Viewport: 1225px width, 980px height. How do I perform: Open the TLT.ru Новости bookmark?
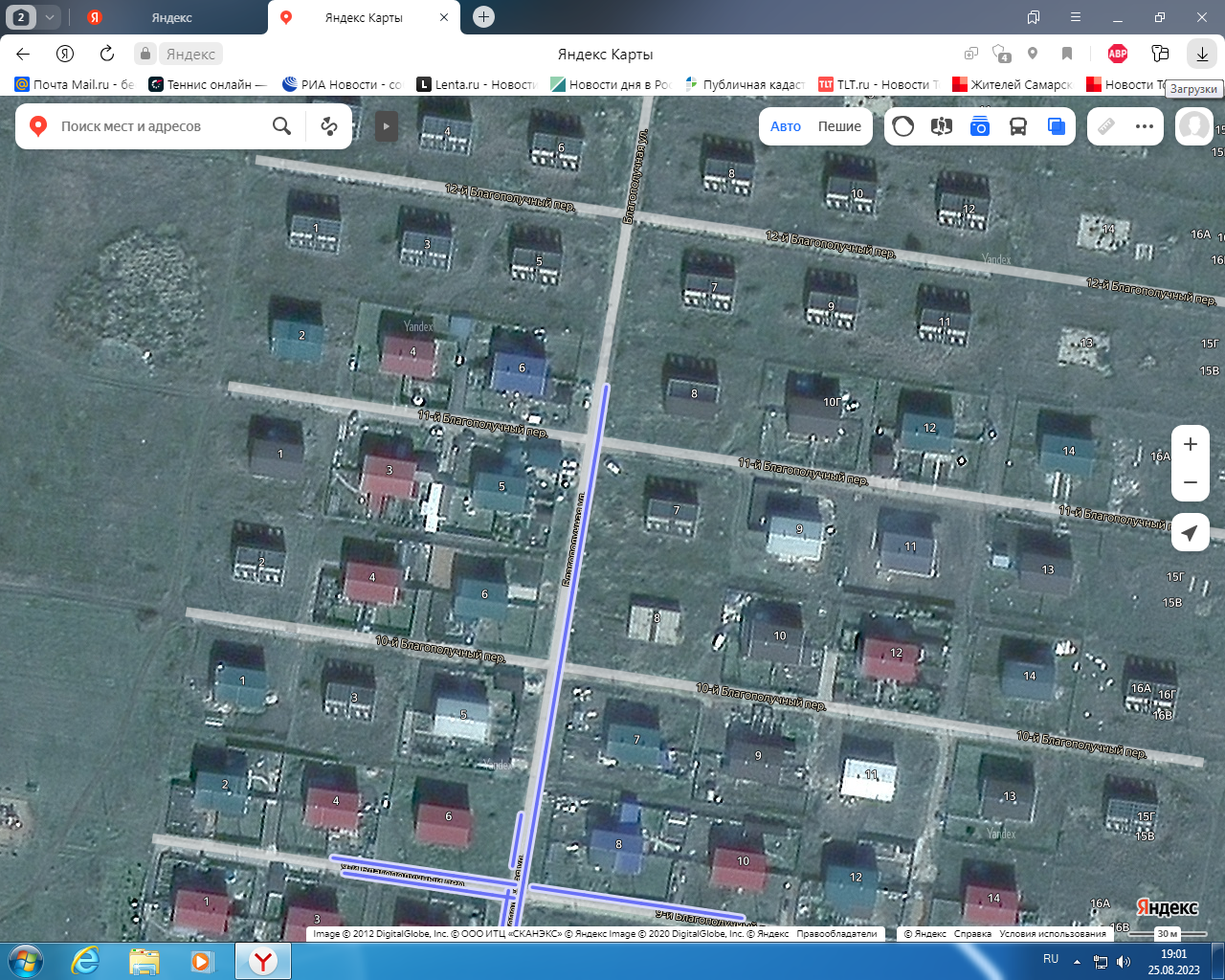pyautogui.click(x=879, y=84)
